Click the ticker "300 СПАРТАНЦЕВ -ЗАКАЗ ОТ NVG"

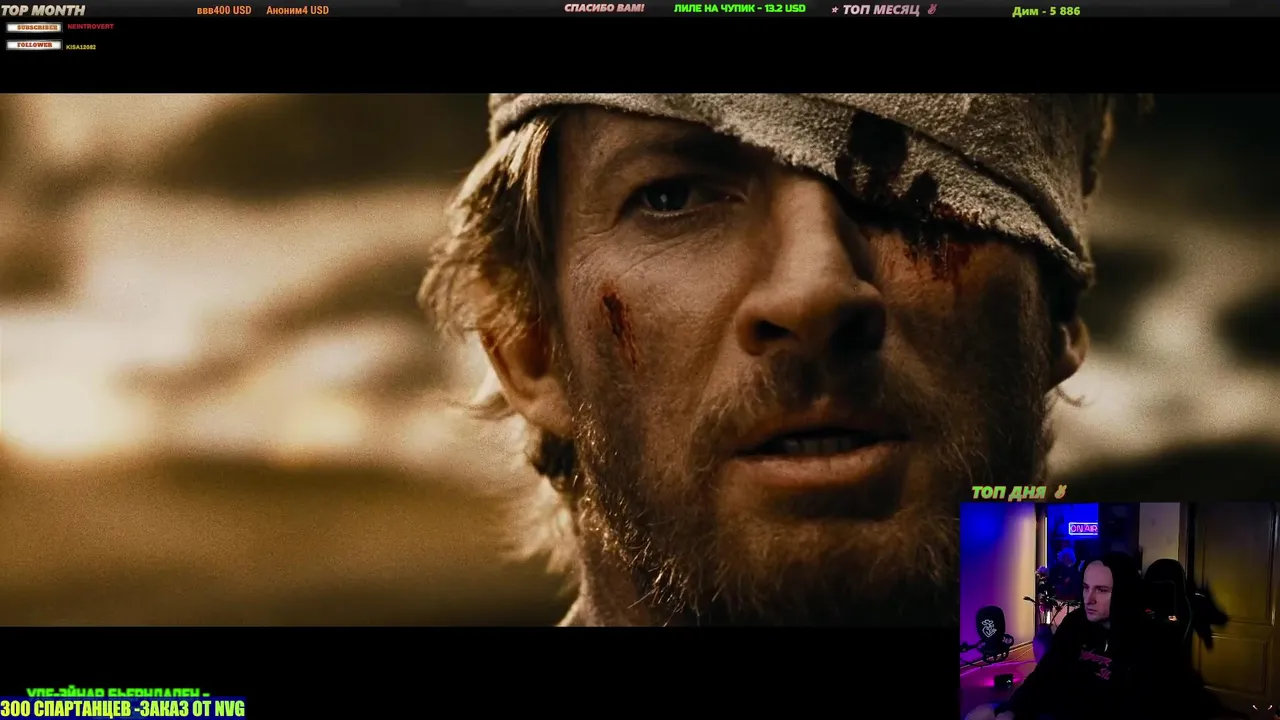click(x=123, y=709)
